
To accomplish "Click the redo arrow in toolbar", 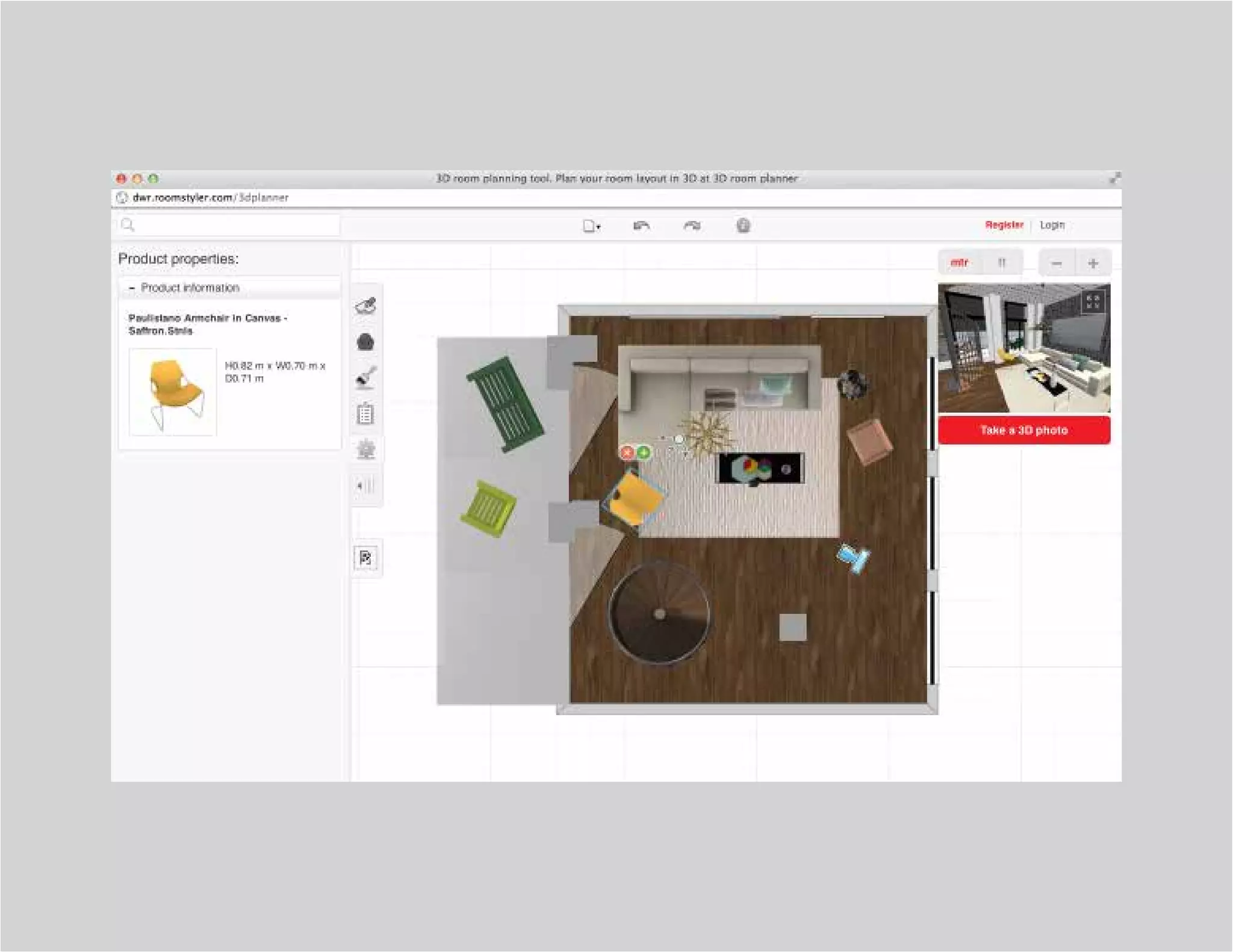I will [692, 226].
